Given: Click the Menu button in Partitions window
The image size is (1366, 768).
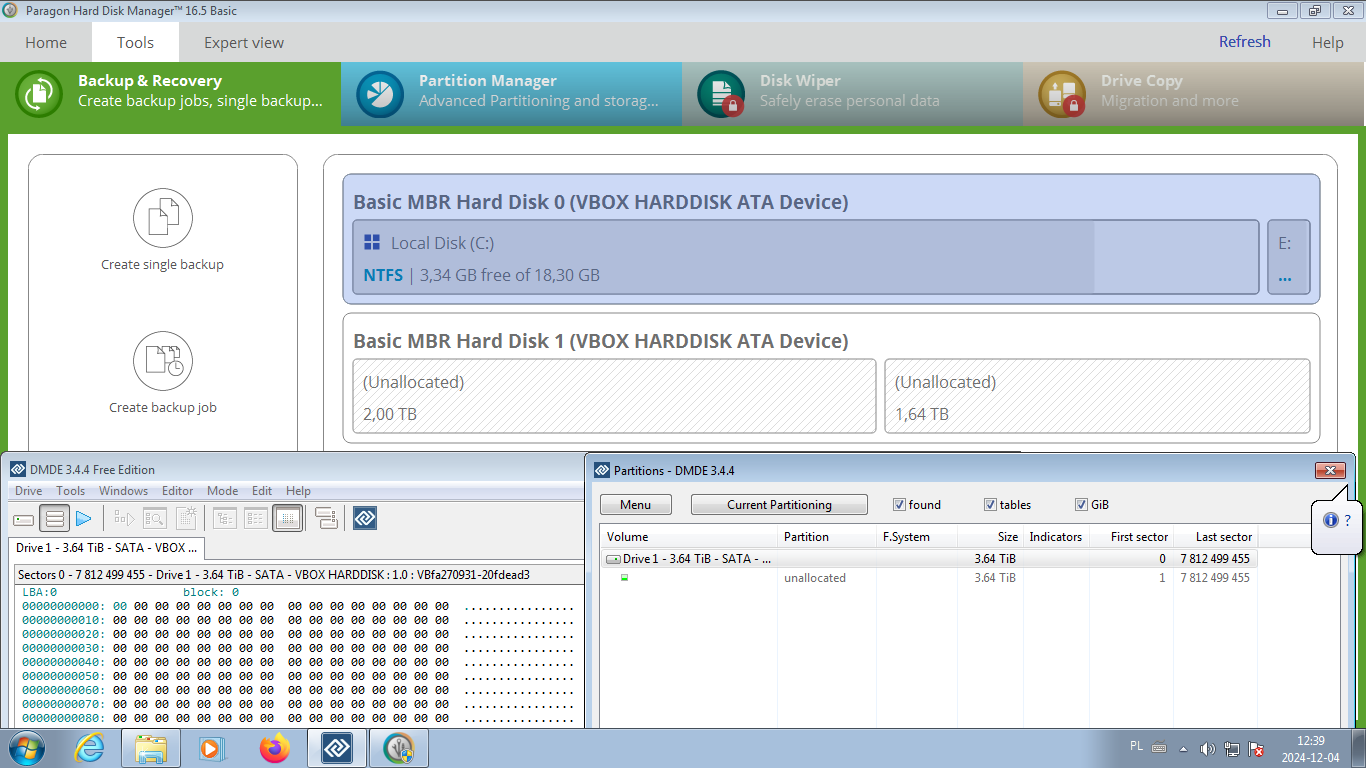Looking at the screenshot, I should (635, 505).
